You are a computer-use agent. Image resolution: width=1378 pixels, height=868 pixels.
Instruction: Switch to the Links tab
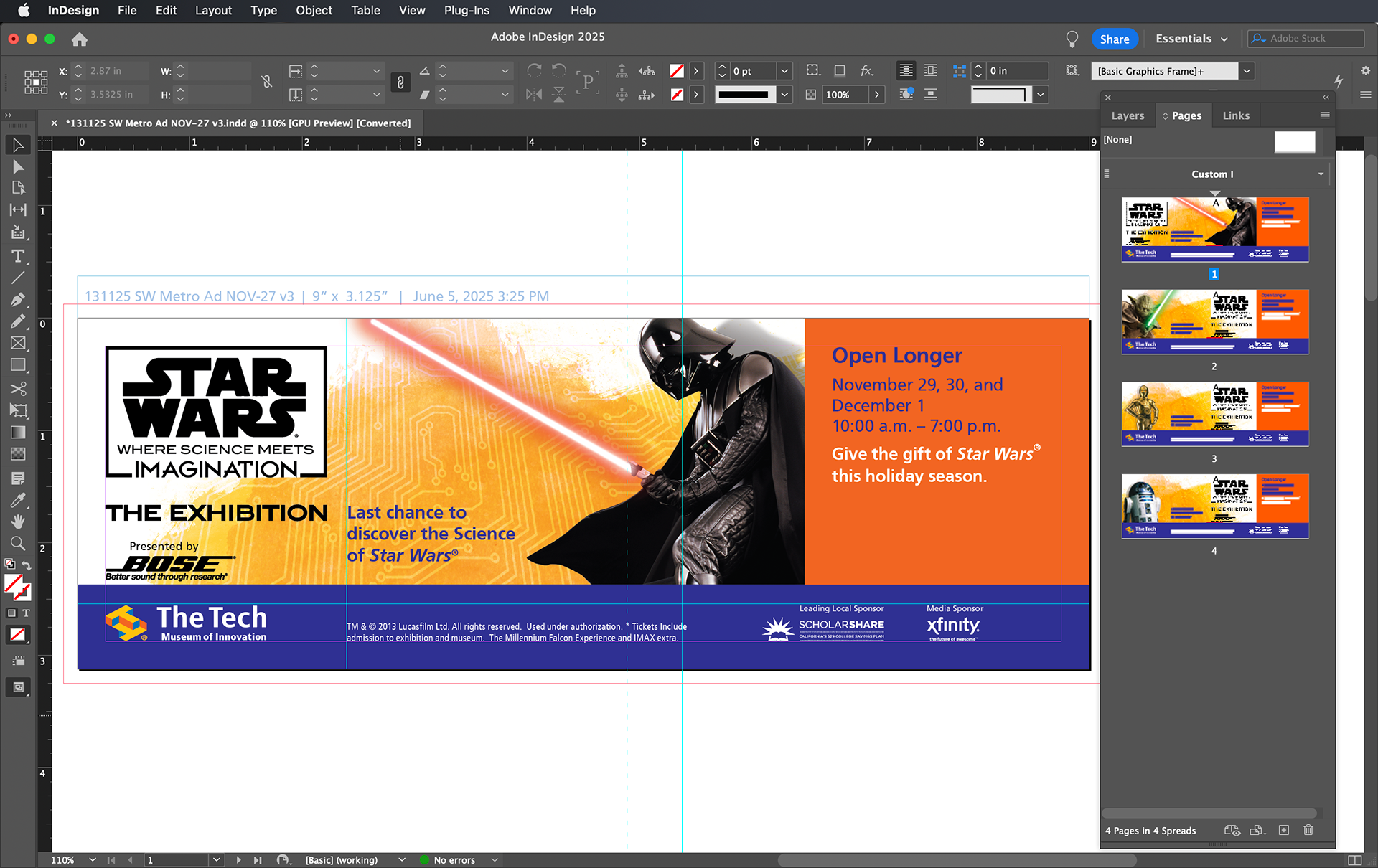(x=1236, y=115)
